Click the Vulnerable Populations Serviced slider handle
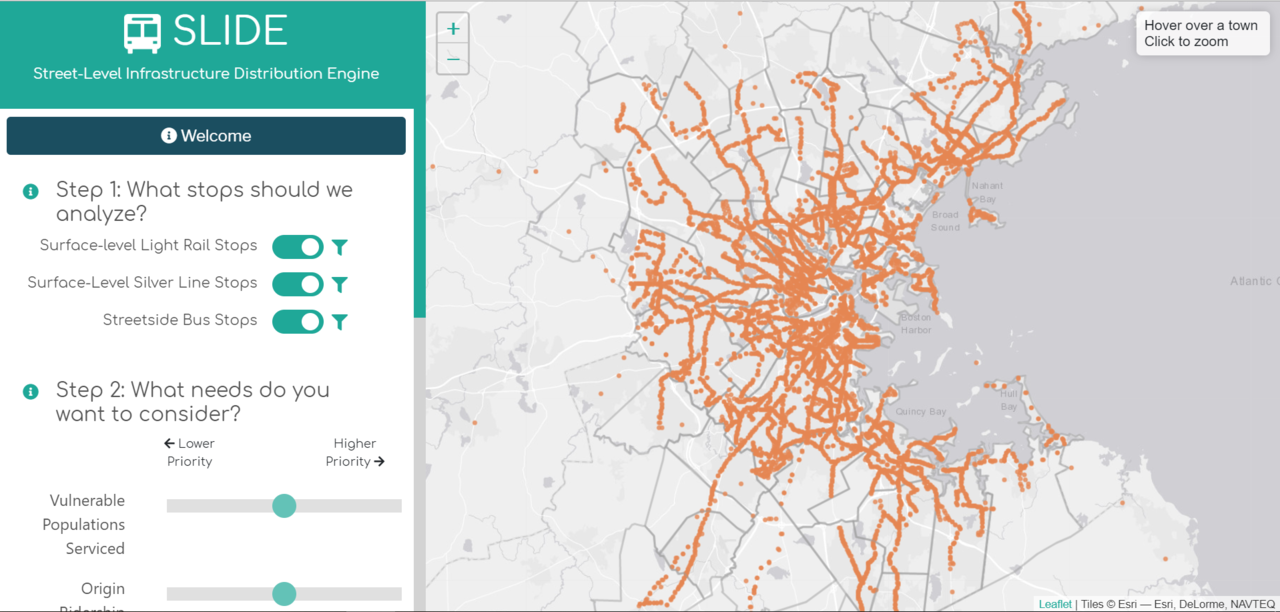 point(284,506)
